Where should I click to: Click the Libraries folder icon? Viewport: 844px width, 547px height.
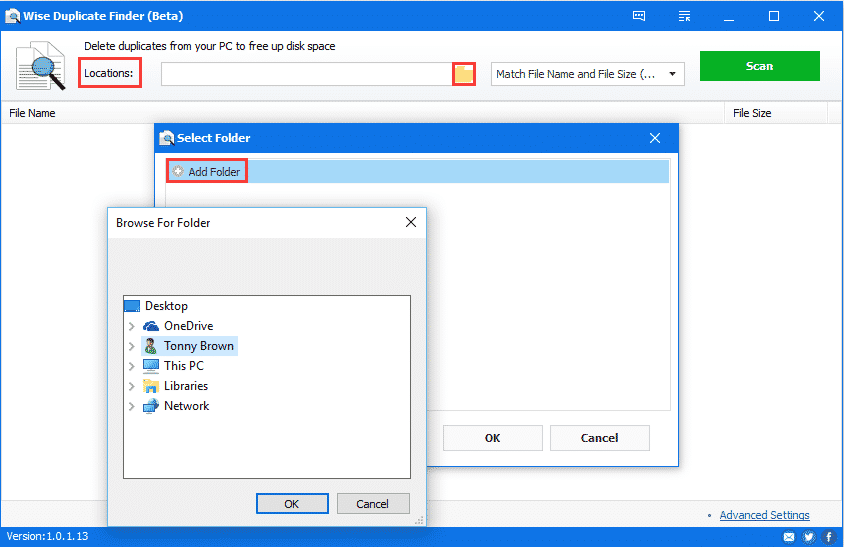tap(151, 386)
